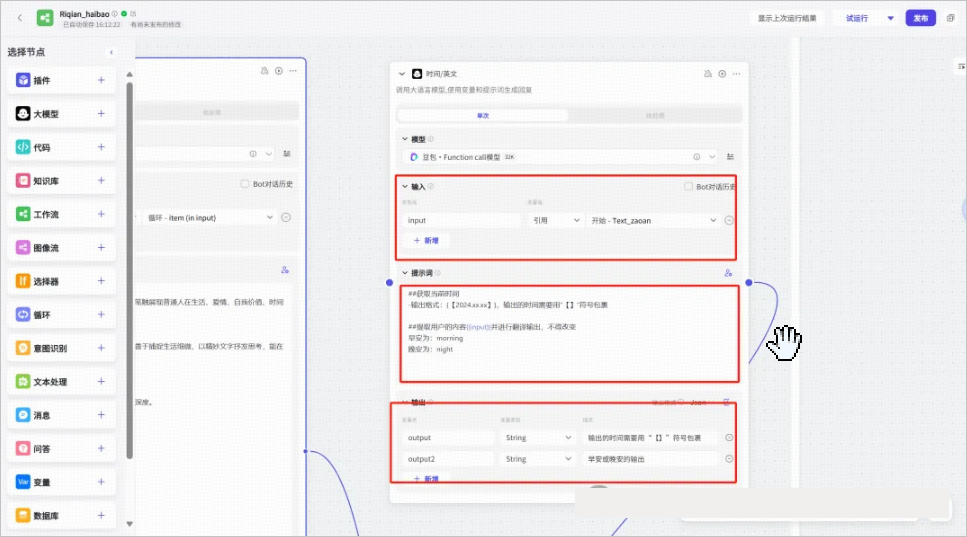Click the prompt library icon beside 提示词
This screenshot has width=967, height=537.
tap(728, 273)
